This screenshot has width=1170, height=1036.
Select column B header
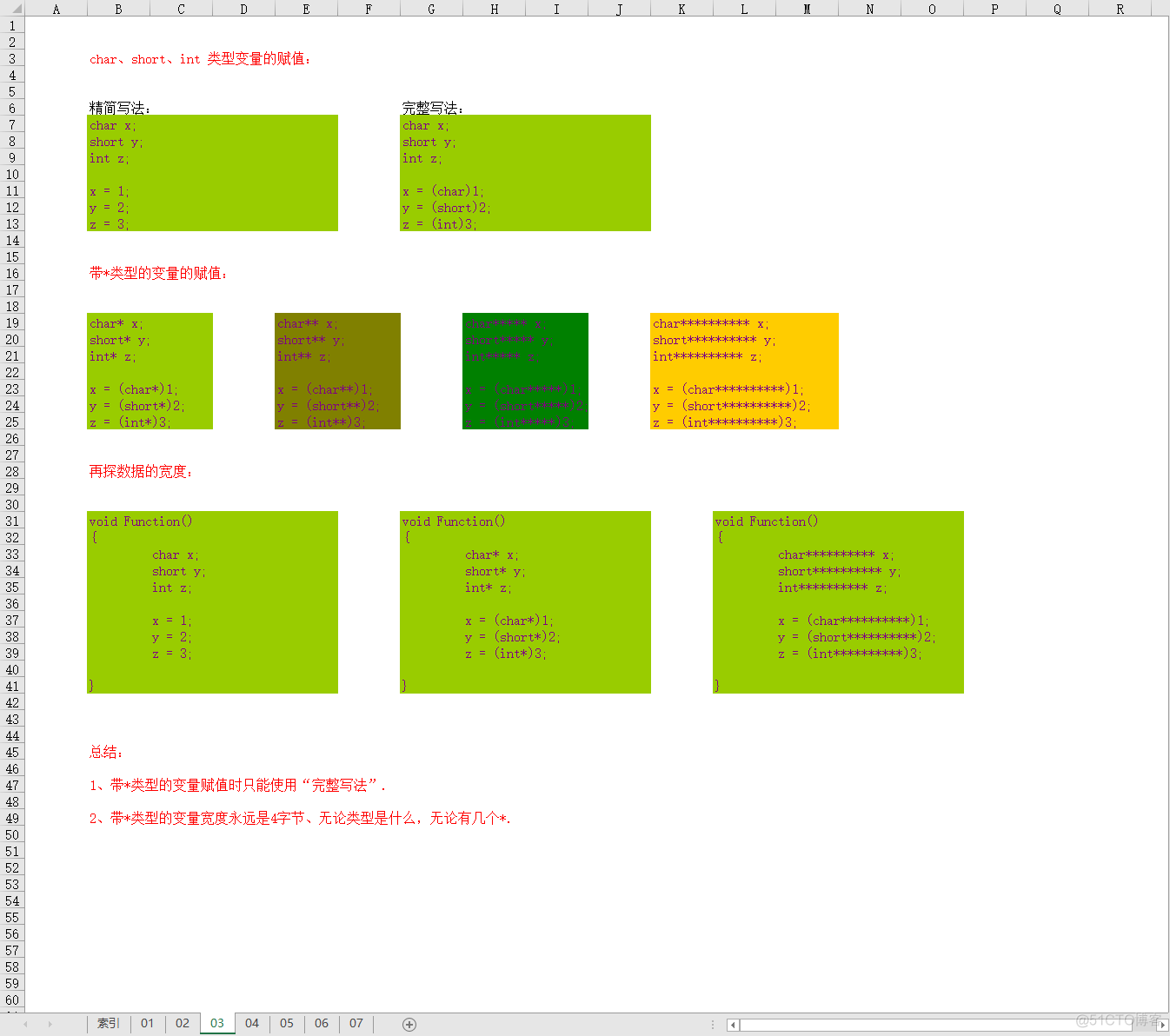point(118,9)
